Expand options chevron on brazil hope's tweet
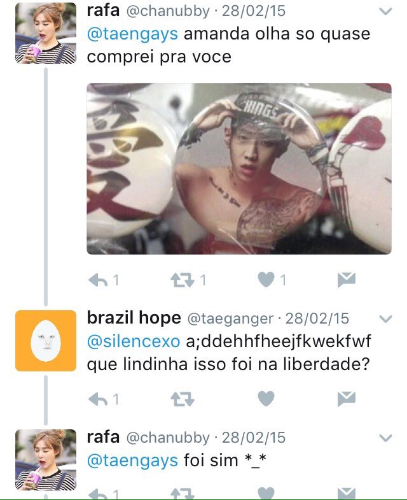The image size is (407, 500). tap(386, 319)
